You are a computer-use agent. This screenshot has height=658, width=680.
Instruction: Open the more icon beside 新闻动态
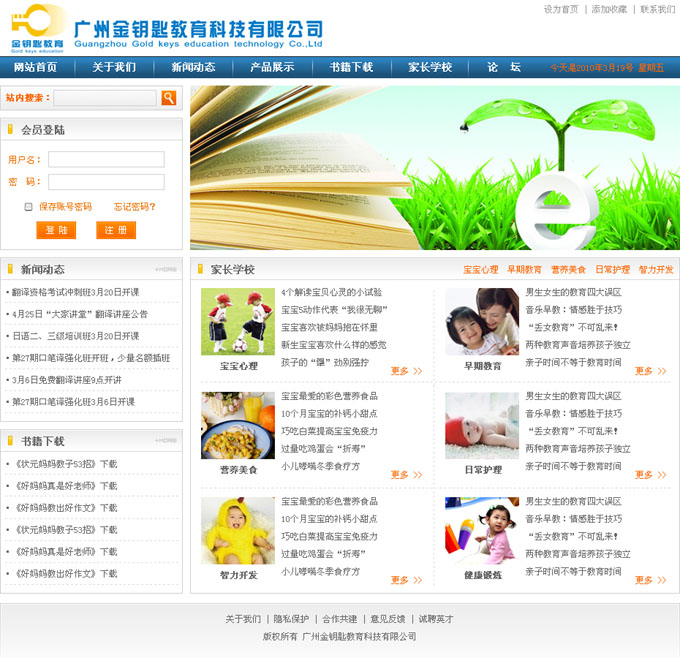(165, 270)
